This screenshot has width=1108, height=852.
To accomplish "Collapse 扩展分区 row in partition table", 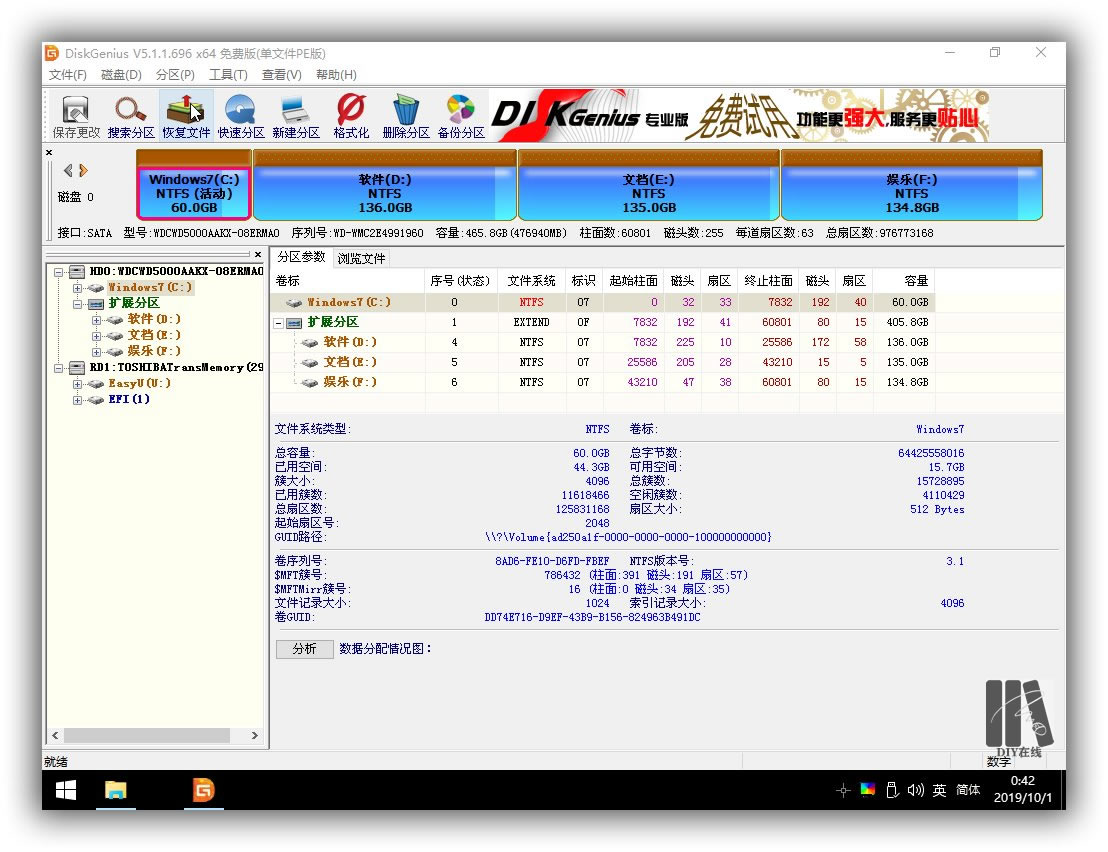I will tap(279, 324).
